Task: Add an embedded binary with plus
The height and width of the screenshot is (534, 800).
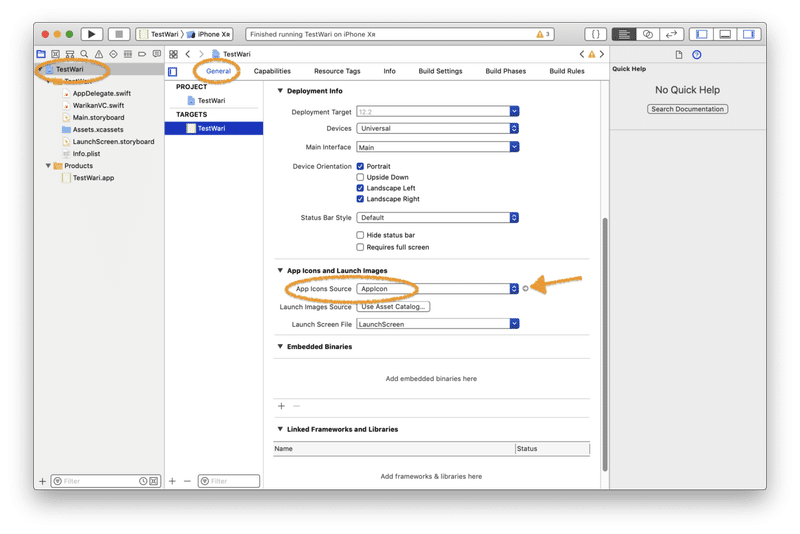Action: 281,406
